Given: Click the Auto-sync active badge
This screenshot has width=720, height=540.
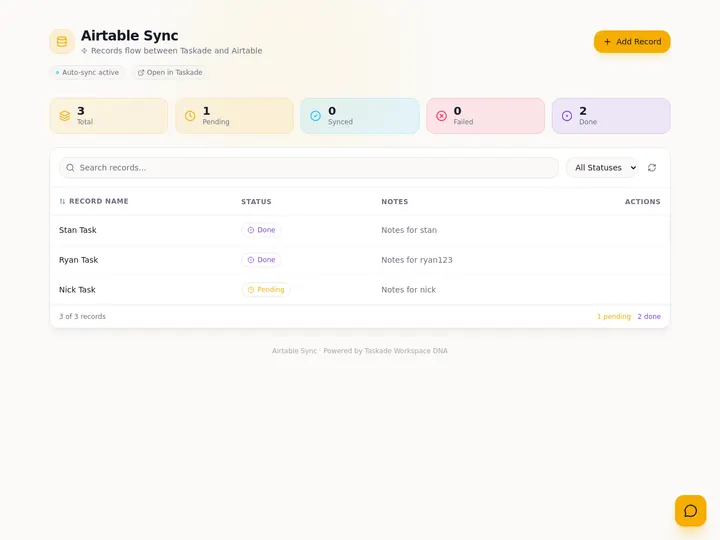Looking at the screenshot, I should [87, 73].
